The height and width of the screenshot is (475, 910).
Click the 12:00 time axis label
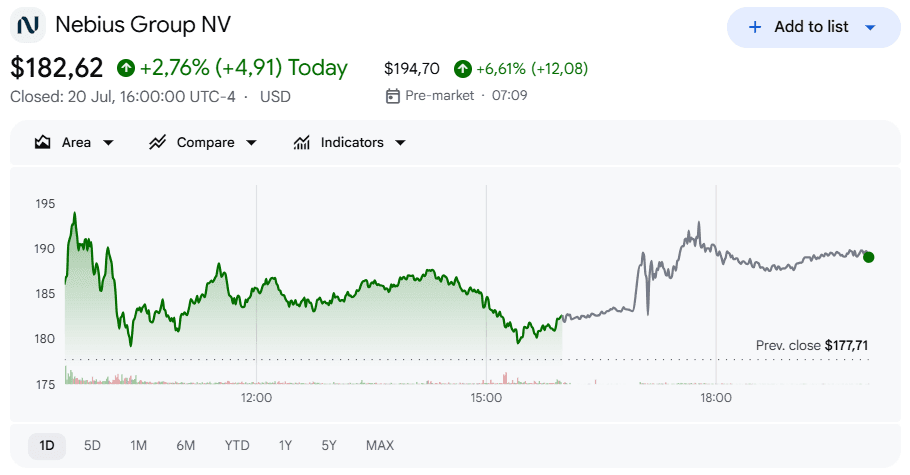256,398
